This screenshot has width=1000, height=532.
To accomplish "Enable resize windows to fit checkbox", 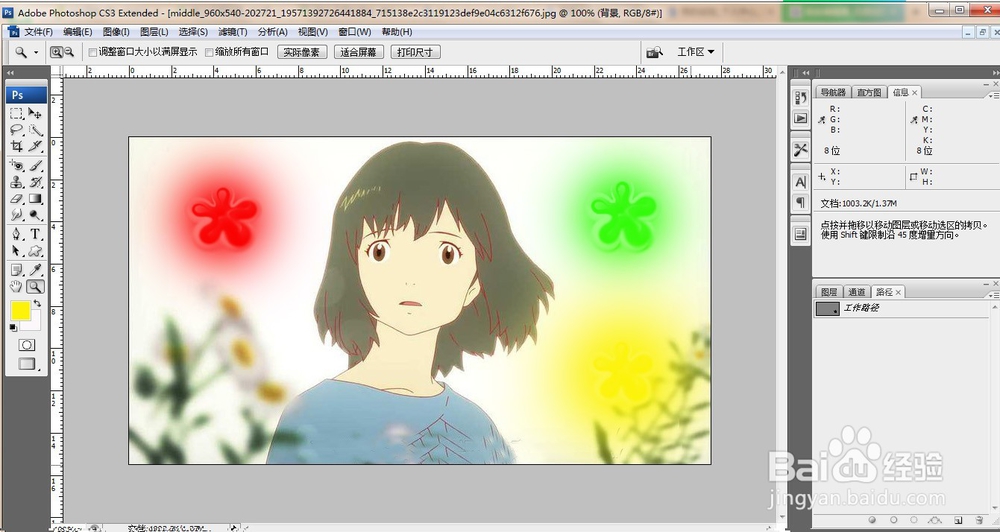I will click(x=92, y=52).
